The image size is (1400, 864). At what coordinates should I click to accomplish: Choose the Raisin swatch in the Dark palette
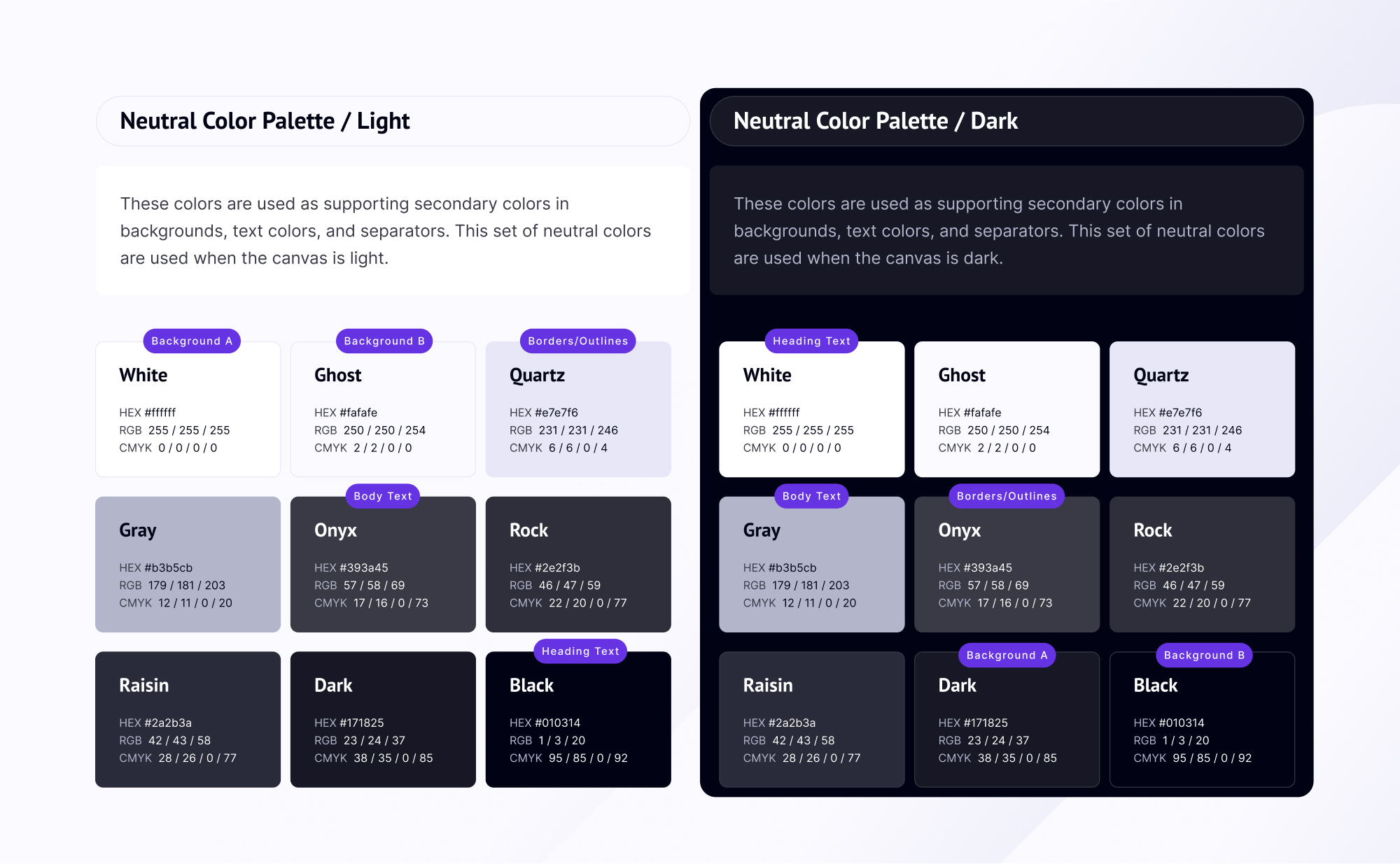pyautogui.click(x=811, y=719)
